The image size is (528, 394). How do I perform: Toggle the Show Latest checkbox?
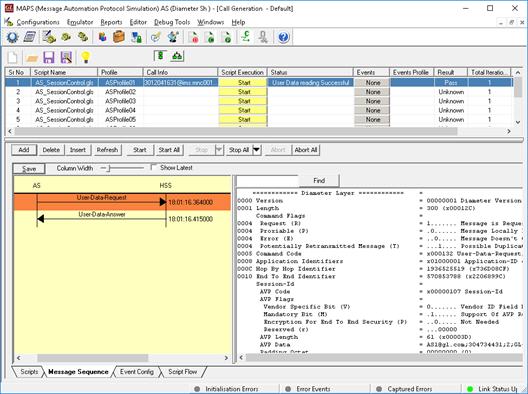pos(154,167)
